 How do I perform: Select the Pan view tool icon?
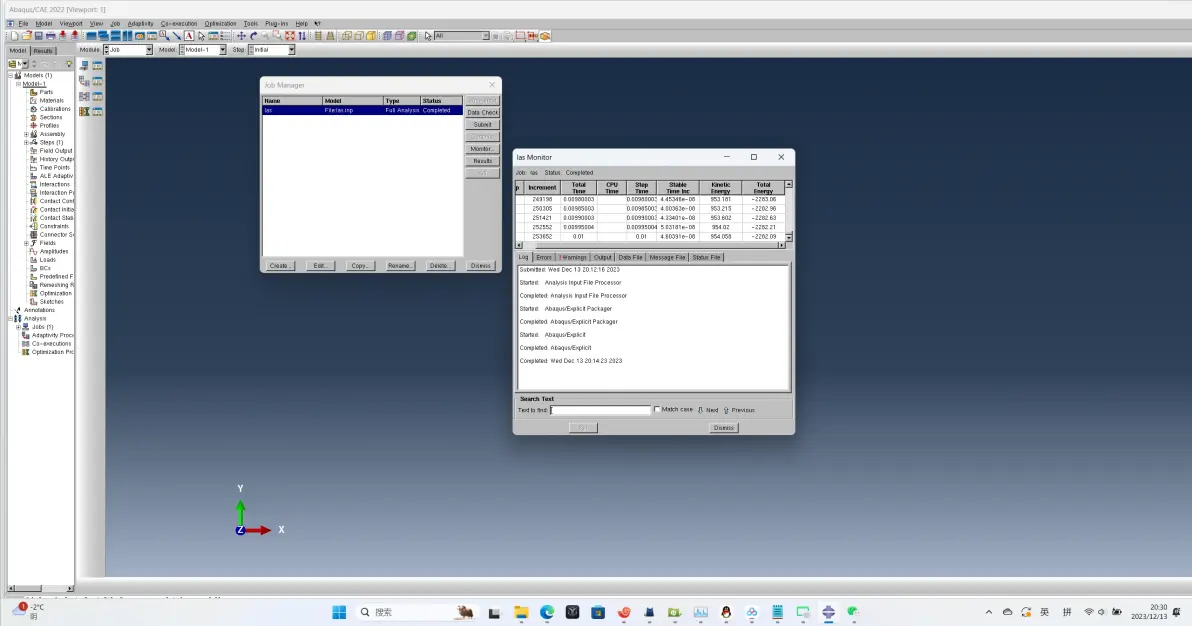pyautogui.click(x=241, y=36)
